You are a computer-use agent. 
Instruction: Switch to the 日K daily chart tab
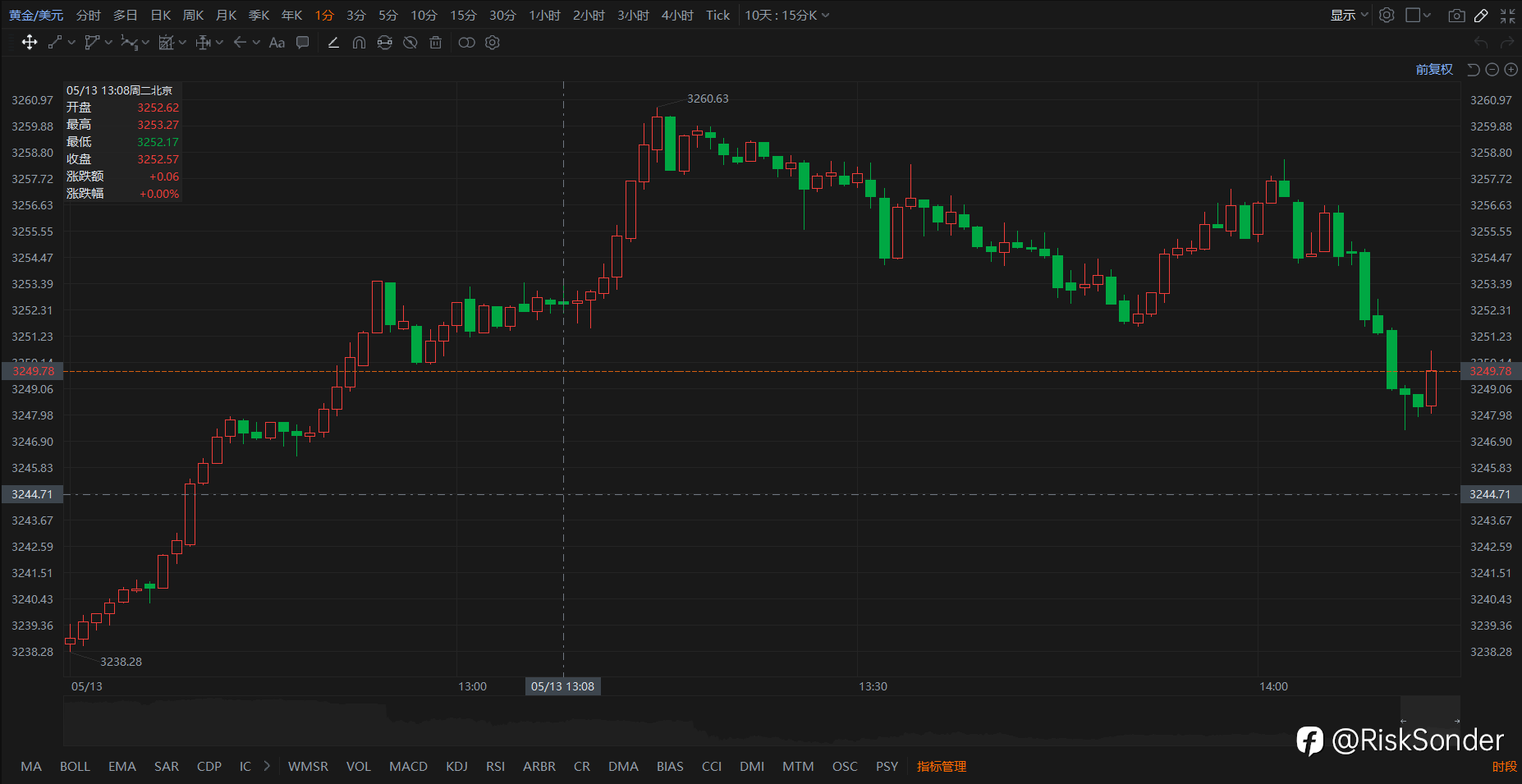[x=161, y=15]
